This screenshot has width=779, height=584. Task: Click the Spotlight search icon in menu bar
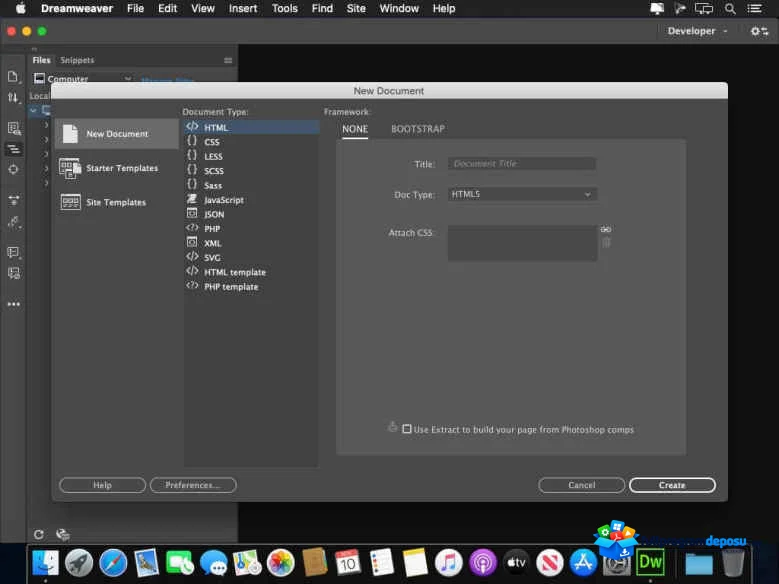(x=730, y=8)
